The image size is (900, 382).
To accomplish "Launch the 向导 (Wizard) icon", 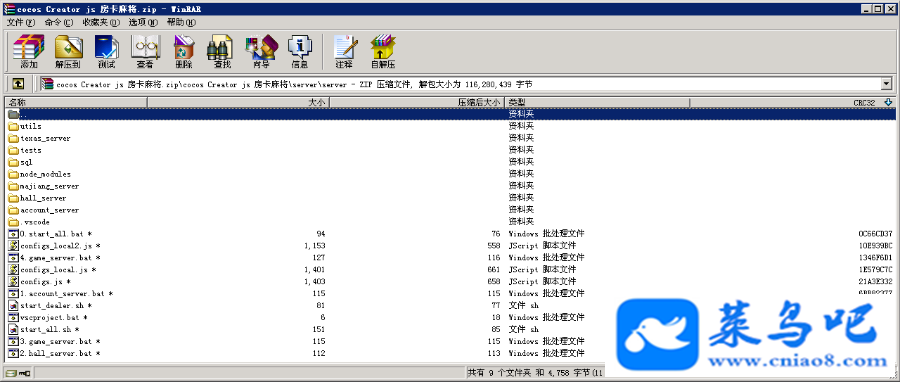I will (261, 51).
